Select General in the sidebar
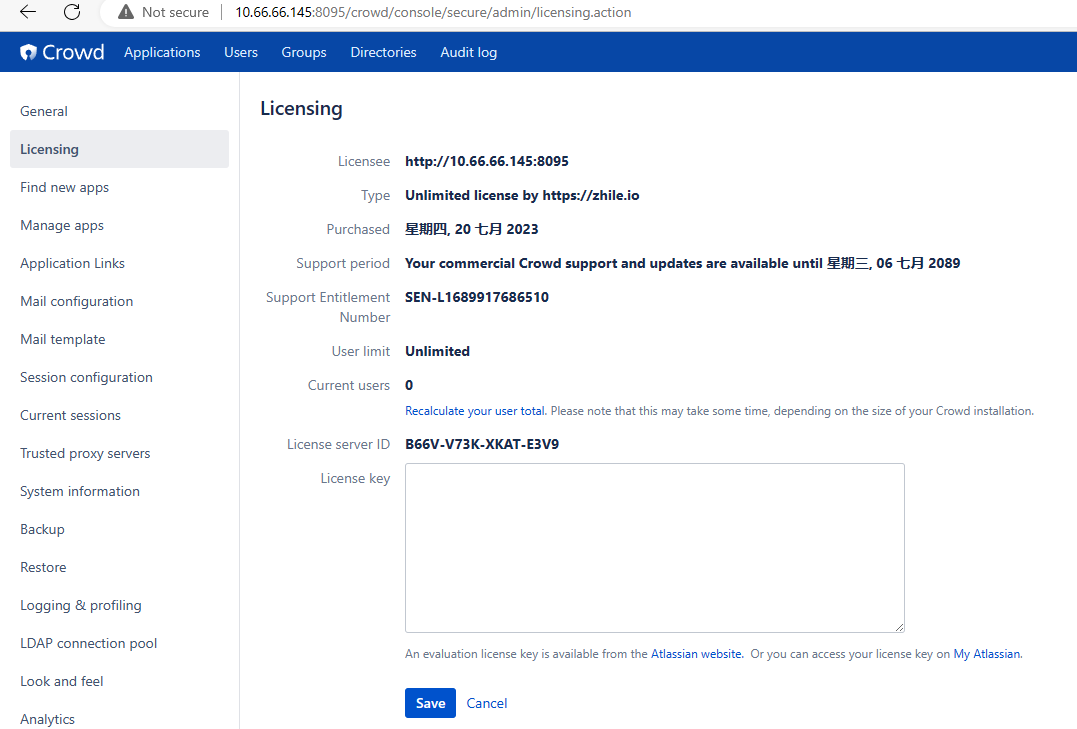The height and width of the screenshot is (729, 1077). [x=43, y=111]
